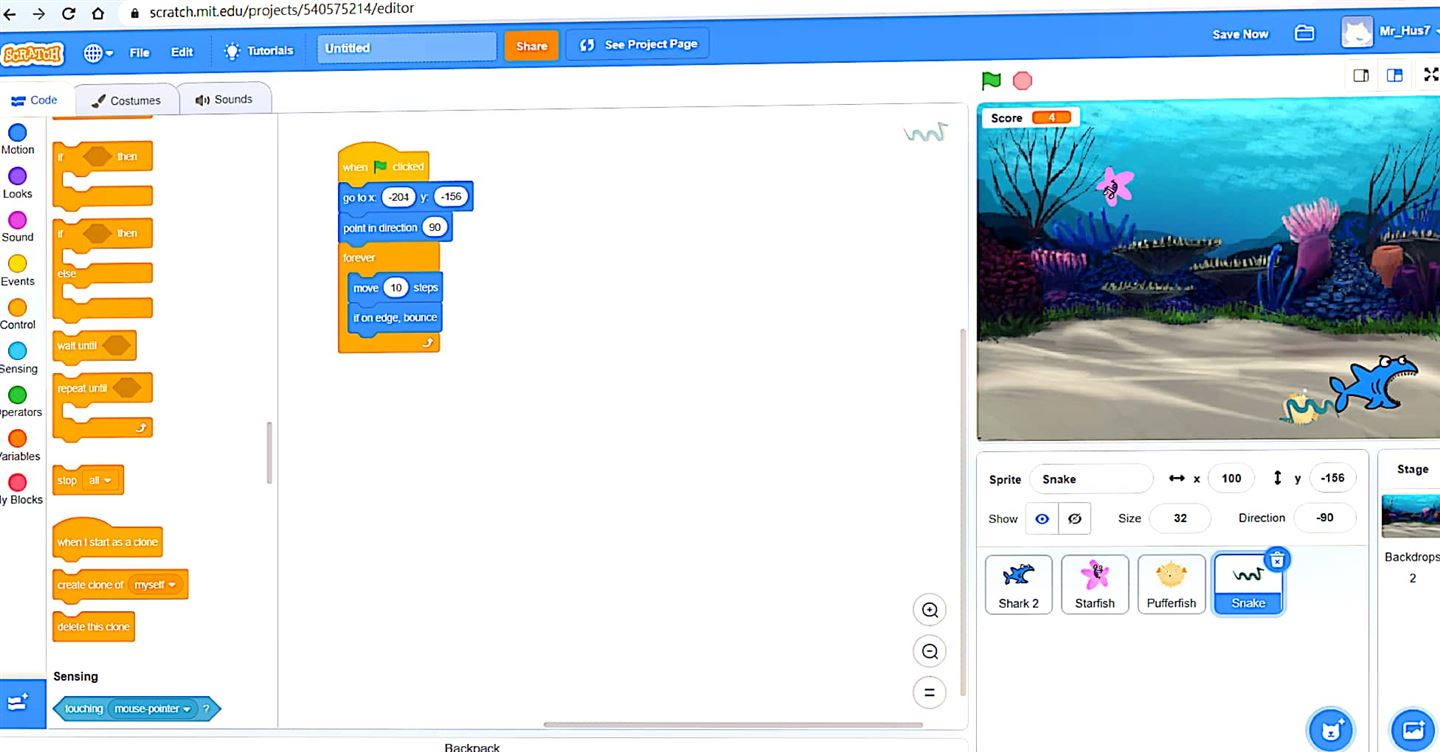Open the My Stuff folder icon

1304,33
